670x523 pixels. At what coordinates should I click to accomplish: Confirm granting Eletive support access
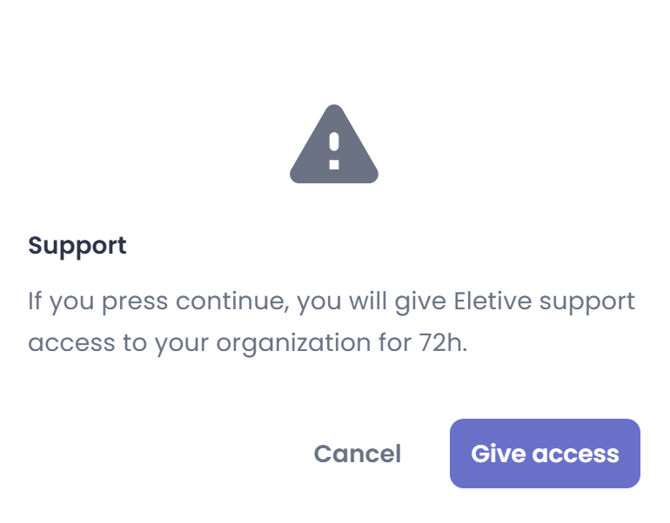coord(545,453)
